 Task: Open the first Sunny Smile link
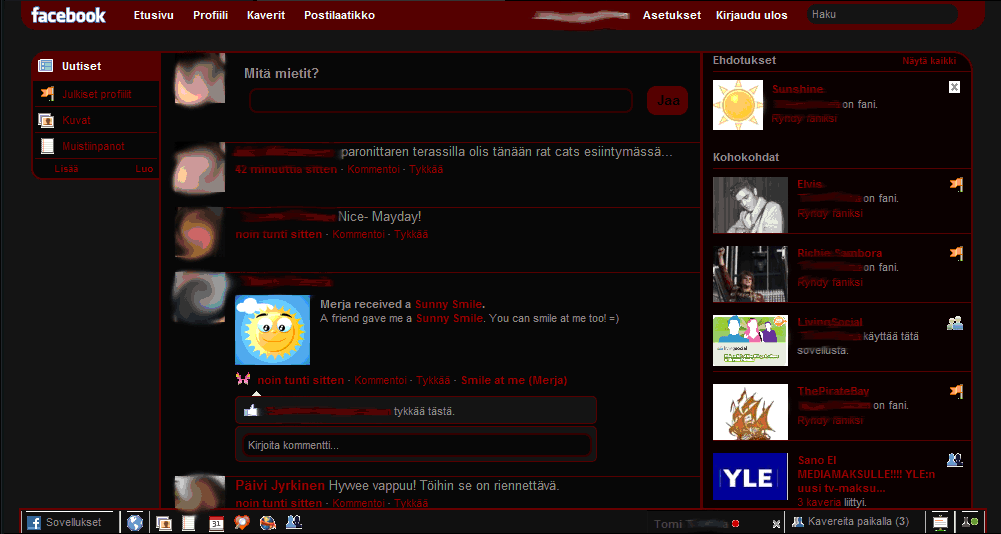448,304
